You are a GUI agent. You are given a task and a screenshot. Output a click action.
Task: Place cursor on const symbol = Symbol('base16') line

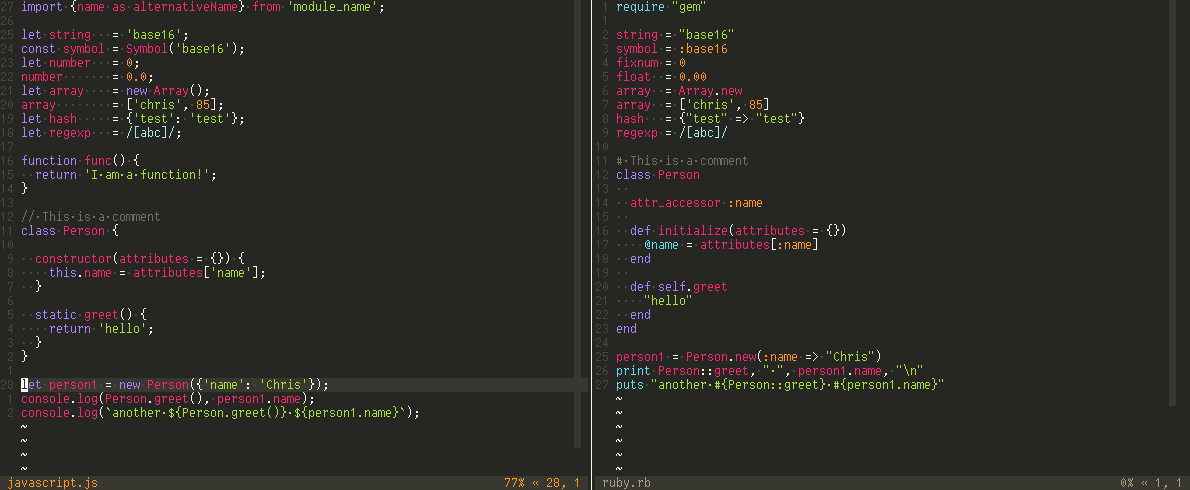tap(133, 49)
